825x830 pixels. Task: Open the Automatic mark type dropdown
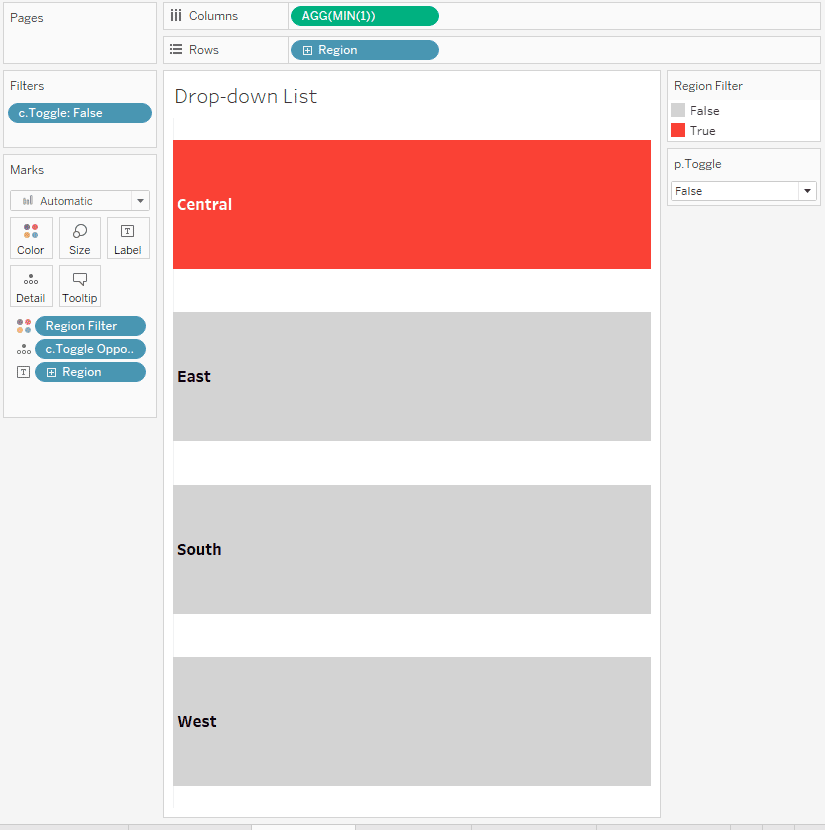click(x=80, y=201)
